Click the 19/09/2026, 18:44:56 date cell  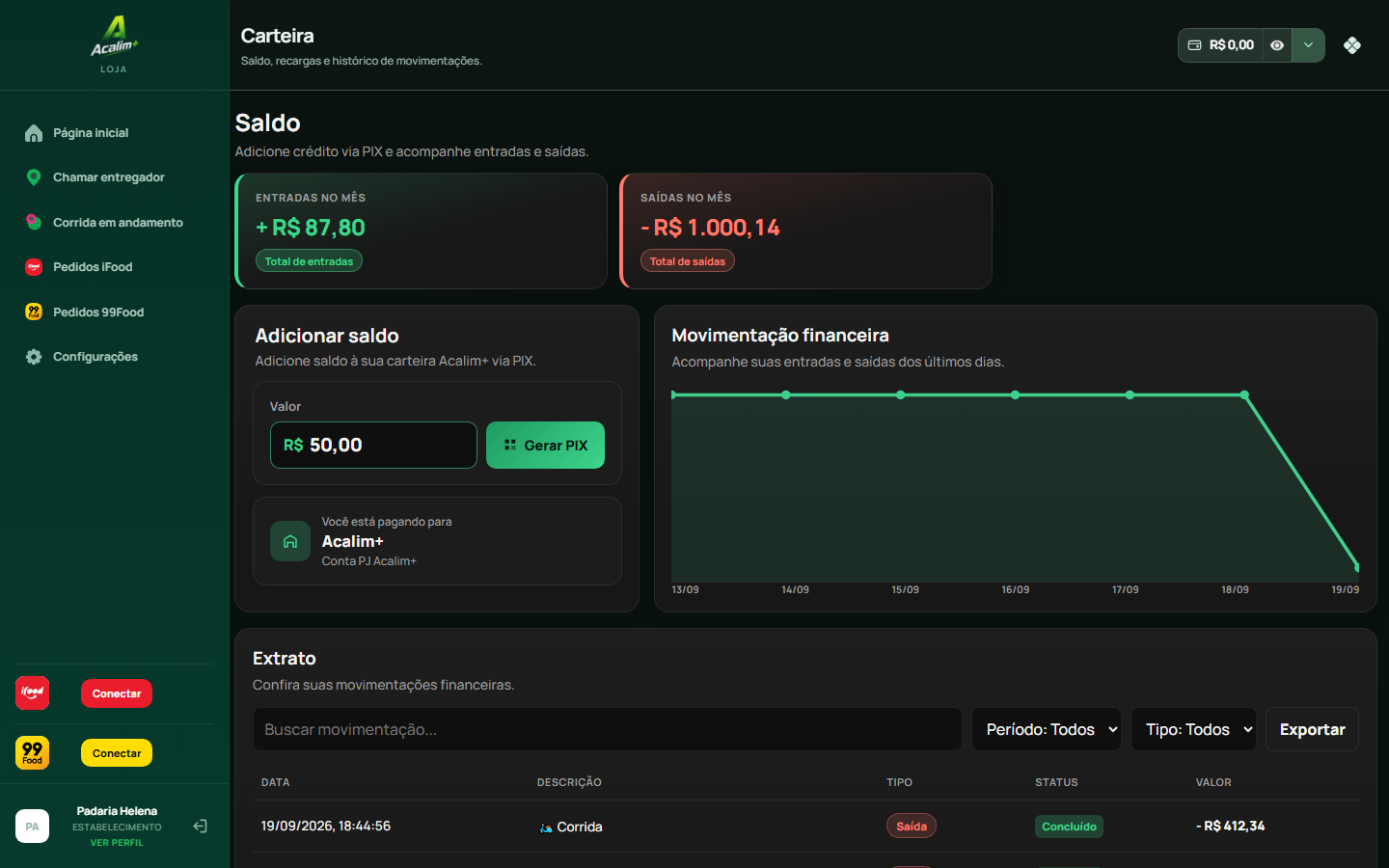click(x=326, y=827)
